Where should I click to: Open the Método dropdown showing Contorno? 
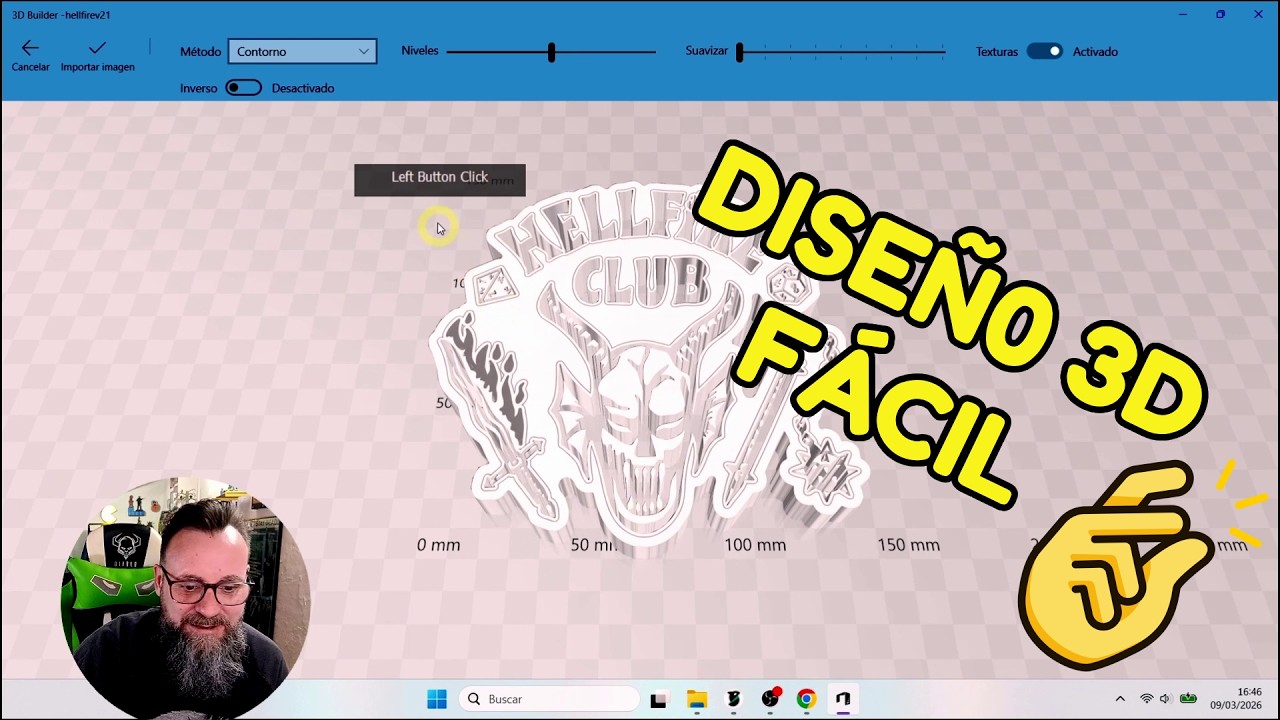[302, 51]
